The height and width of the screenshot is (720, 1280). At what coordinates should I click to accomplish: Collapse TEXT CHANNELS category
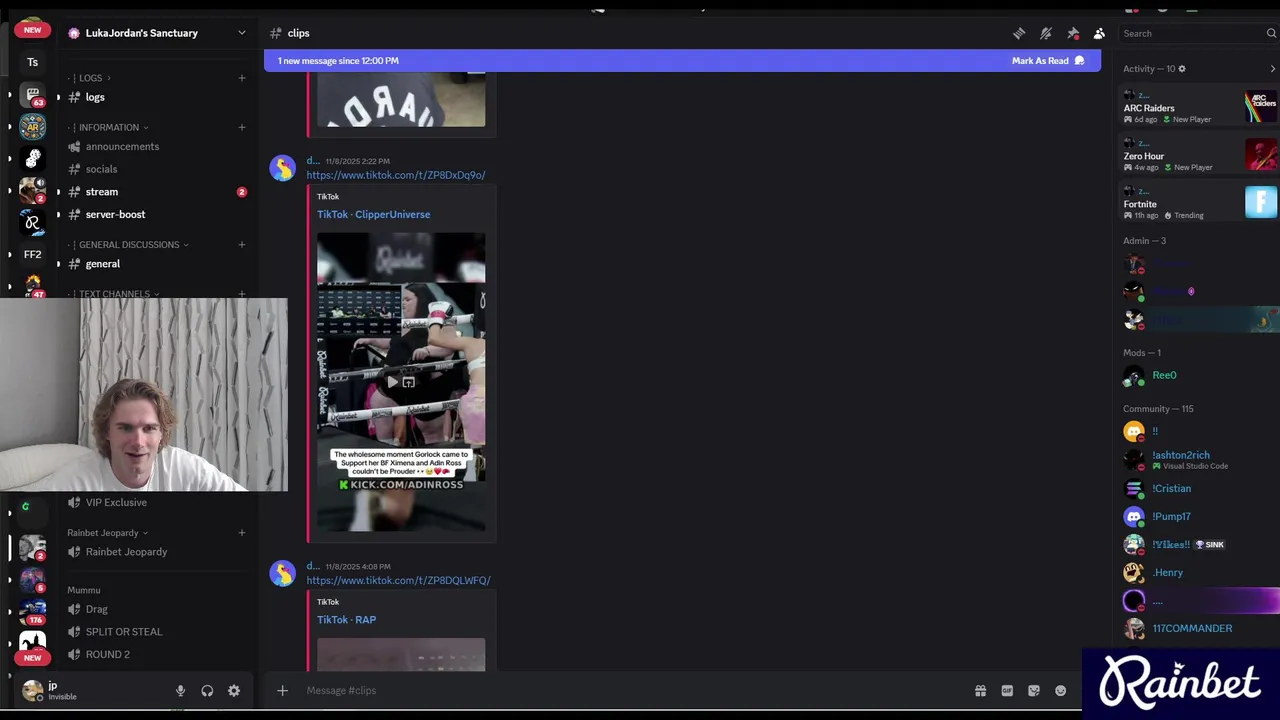(x=113, y=294)
